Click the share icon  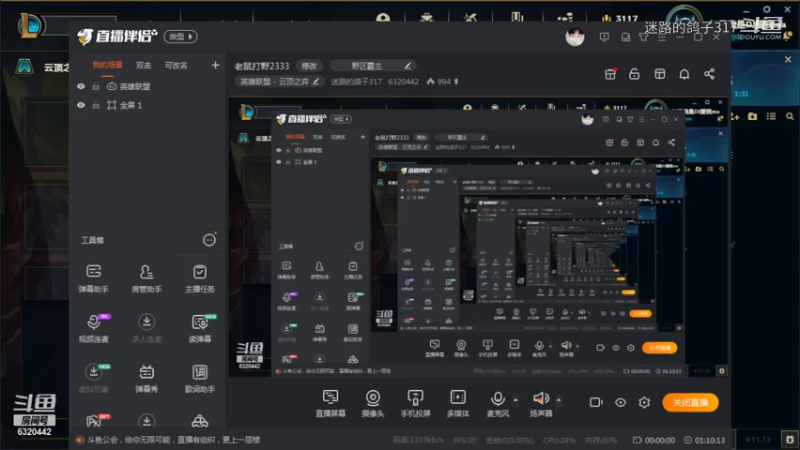[x=709, y=74]
